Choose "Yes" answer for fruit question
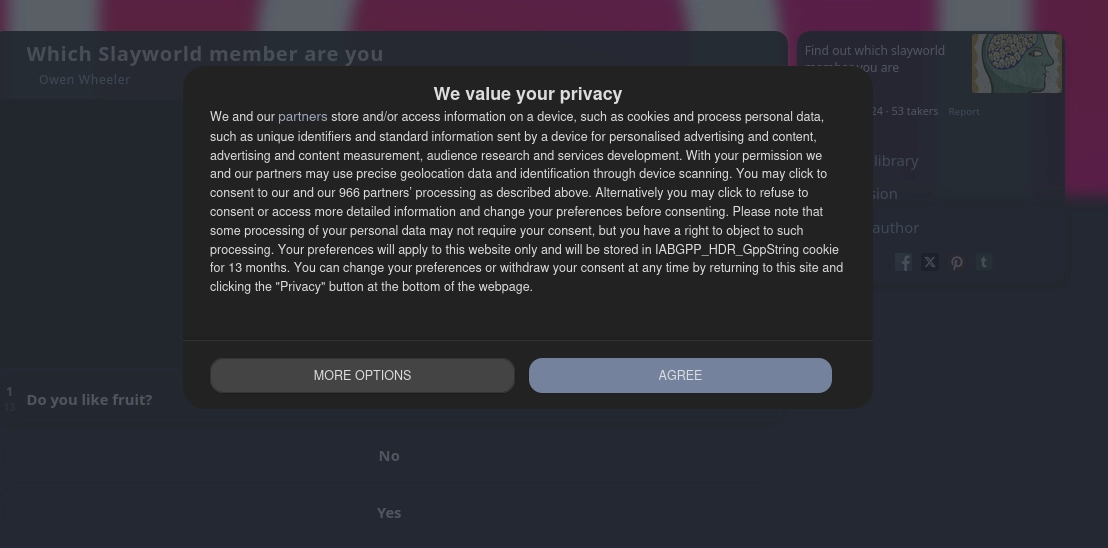 pyautogui.click(x=389, y=513)
